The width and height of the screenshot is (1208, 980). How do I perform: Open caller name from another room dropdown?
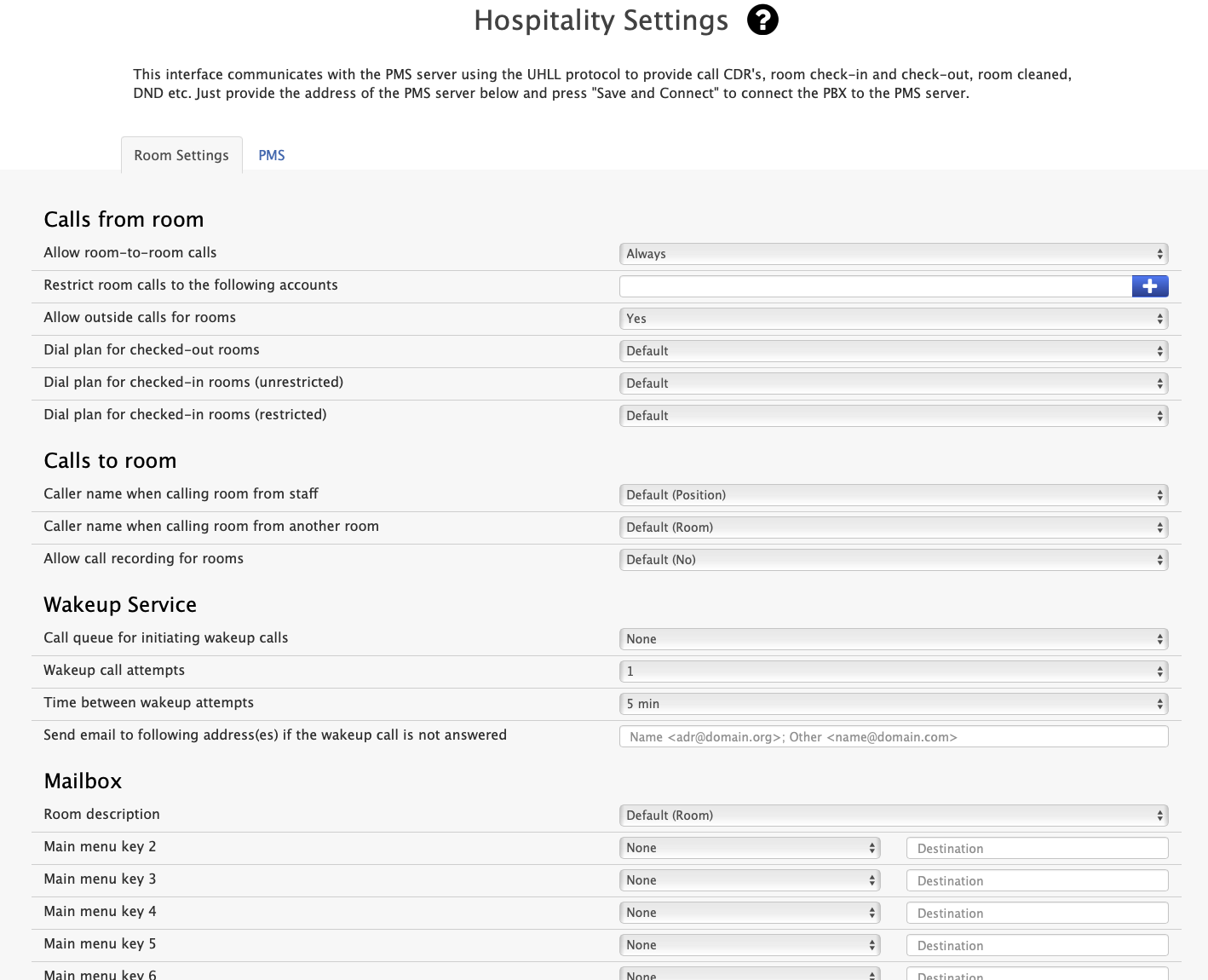click(893, 527)
